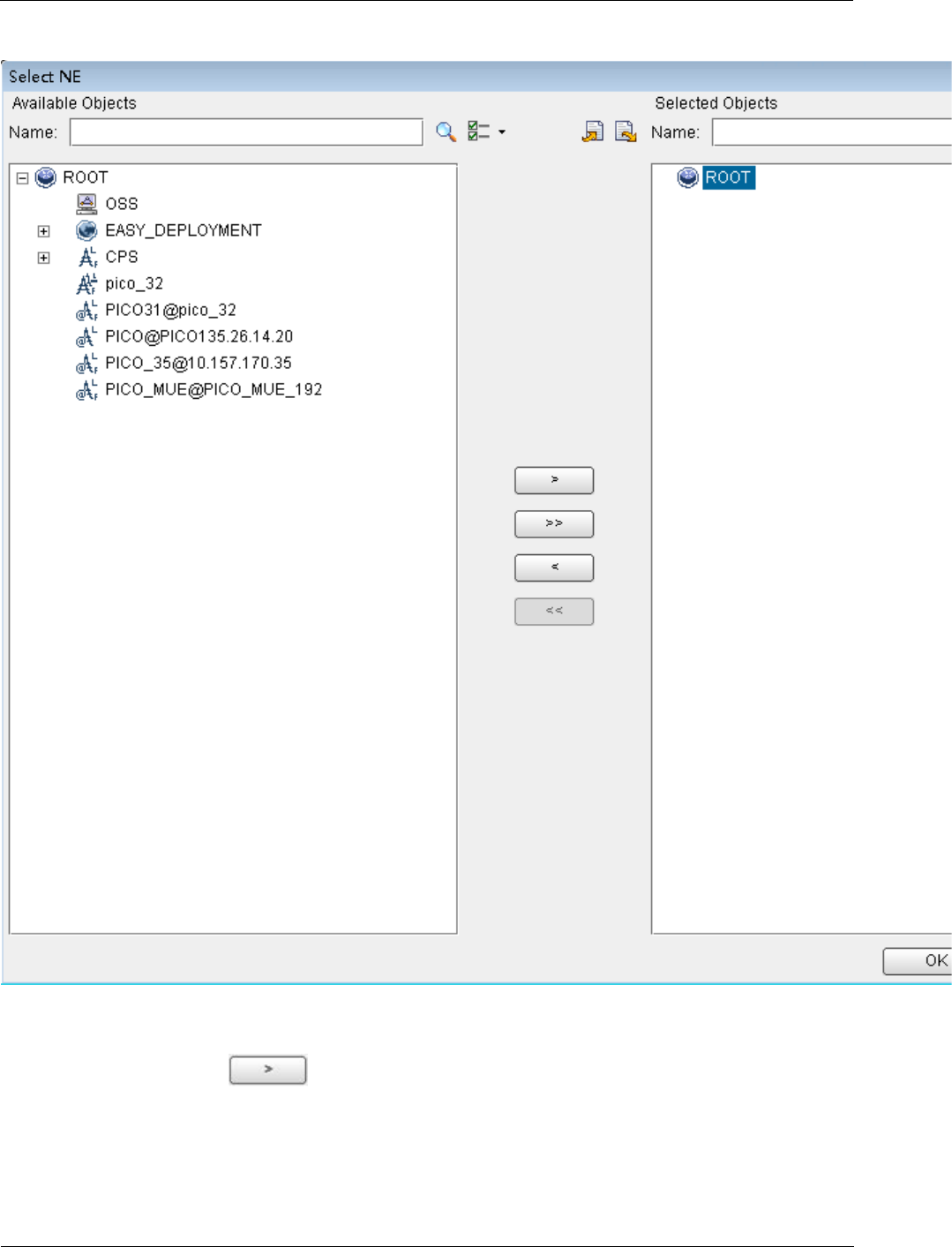Screen dimensions: 952x1247
Task: Click the add all (>>) button
Action: click(x=554, y=524)
